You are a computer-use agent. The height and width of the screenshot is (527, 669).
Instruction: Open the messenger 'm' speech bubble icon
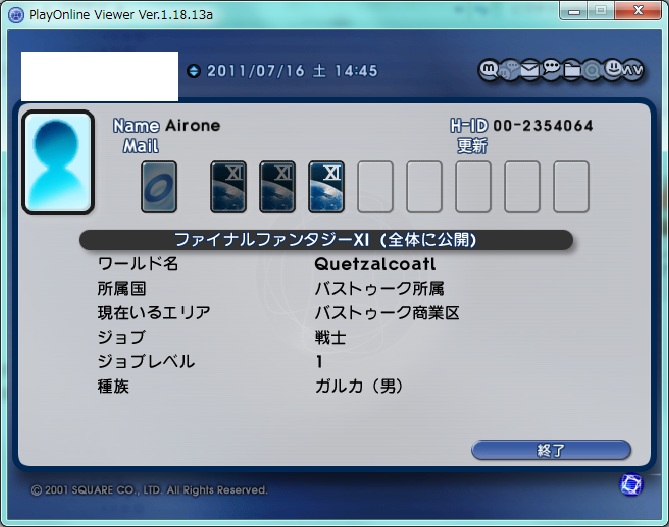(x=489, y=69)
